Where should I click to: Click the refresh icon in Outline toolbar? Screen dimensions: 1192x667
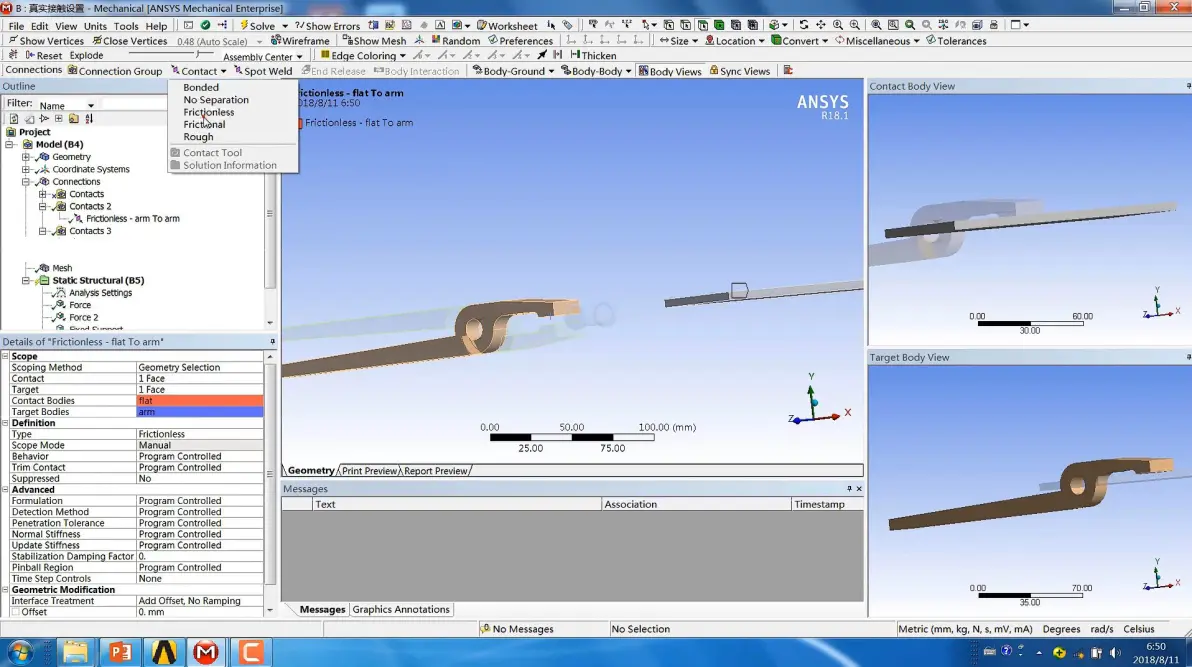[x=14, y=119]
